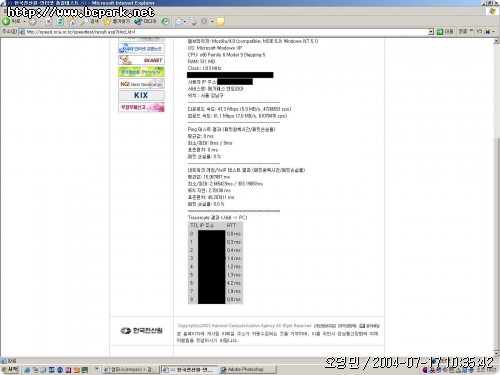Screen dimensions: 500x375
Task: Expand the Quick Launch overflow chevron
Action: coord(97,369)
